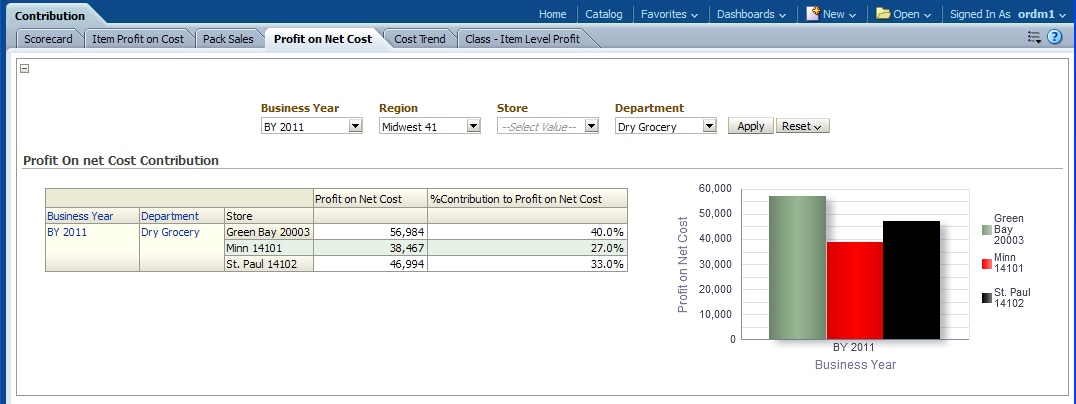Click the red Minn 14101 chart bar
This screenshot has height=404, width=1076.
coord(854,290)
